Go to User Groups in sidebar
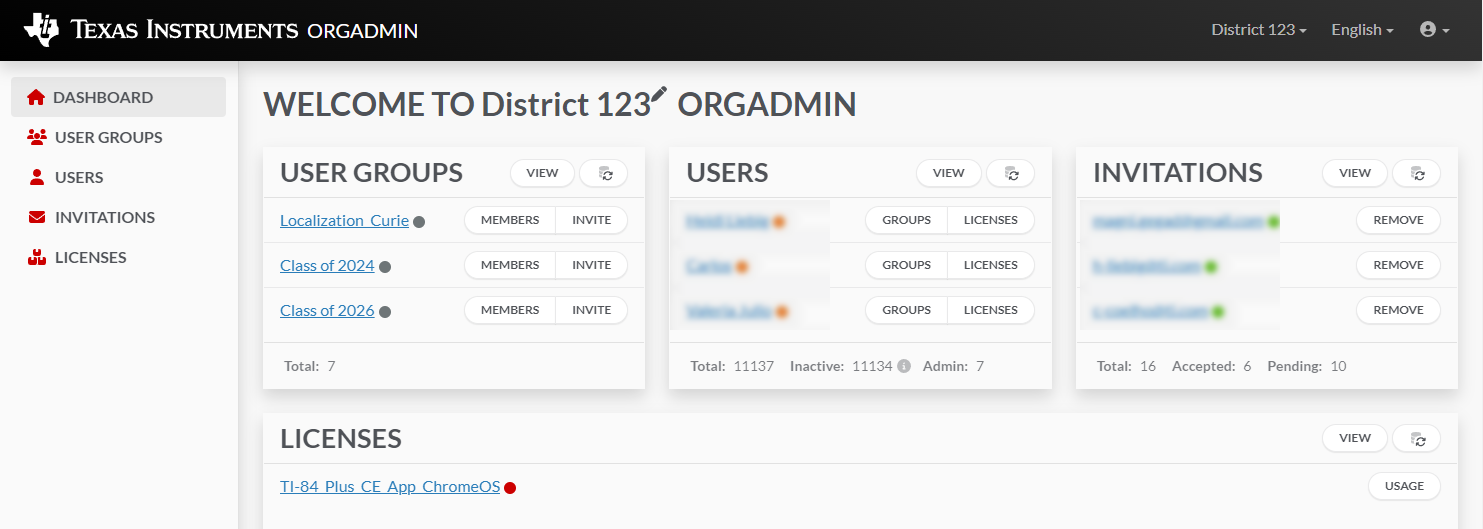Image resolution: width=1483 pixels, height=529 pixels. coord(108,137)
